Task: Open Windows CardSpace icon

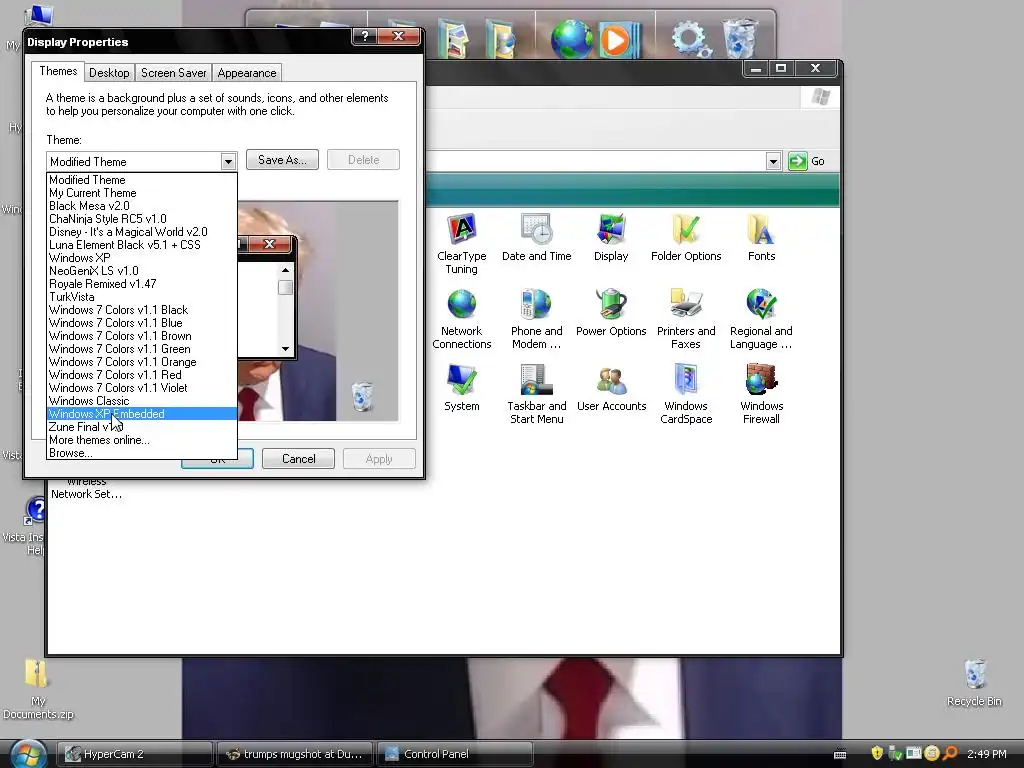Action: click(x=686, y=394)
